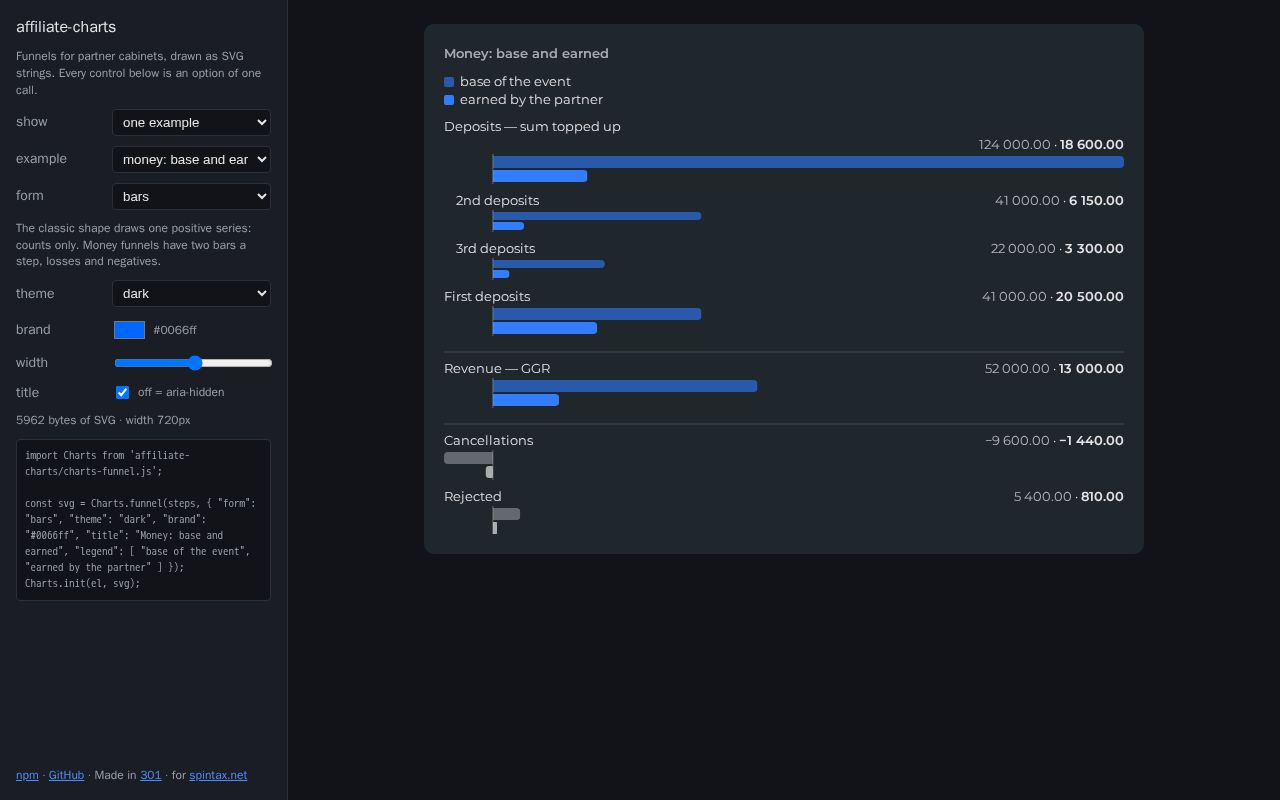Click the Deposits base bar in chart

(808, 162)
